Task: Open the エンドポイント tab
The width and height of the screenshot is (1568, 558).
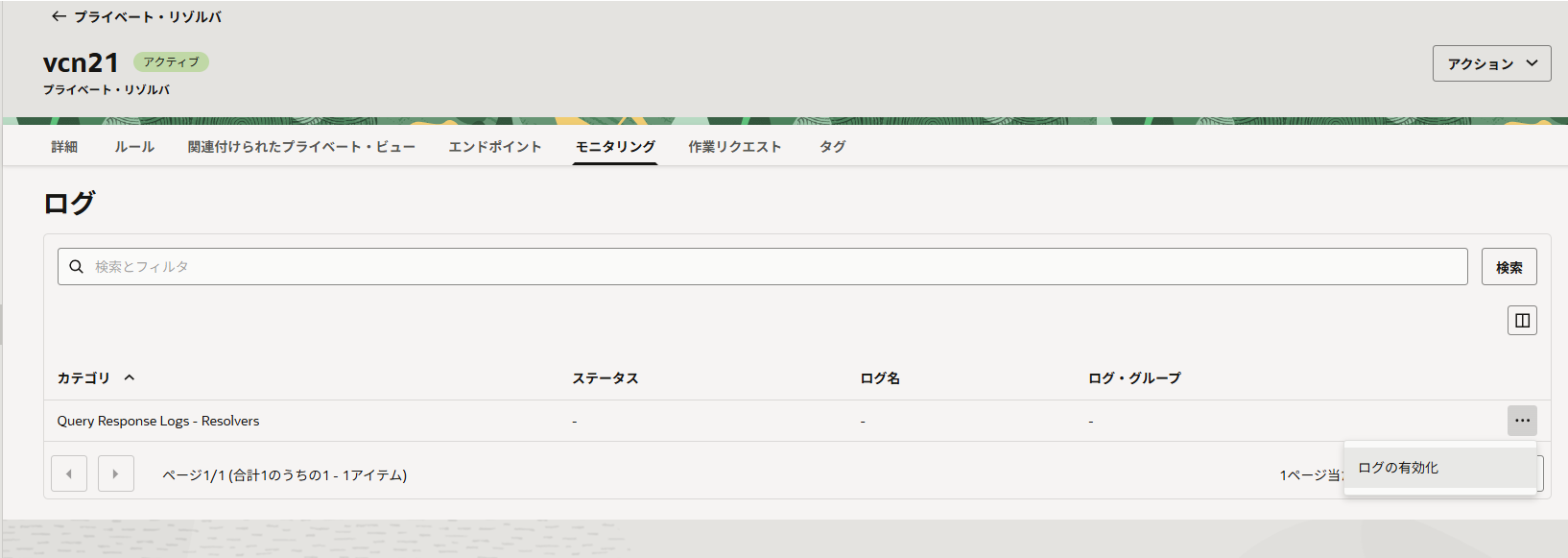Action: click(495, 147)
